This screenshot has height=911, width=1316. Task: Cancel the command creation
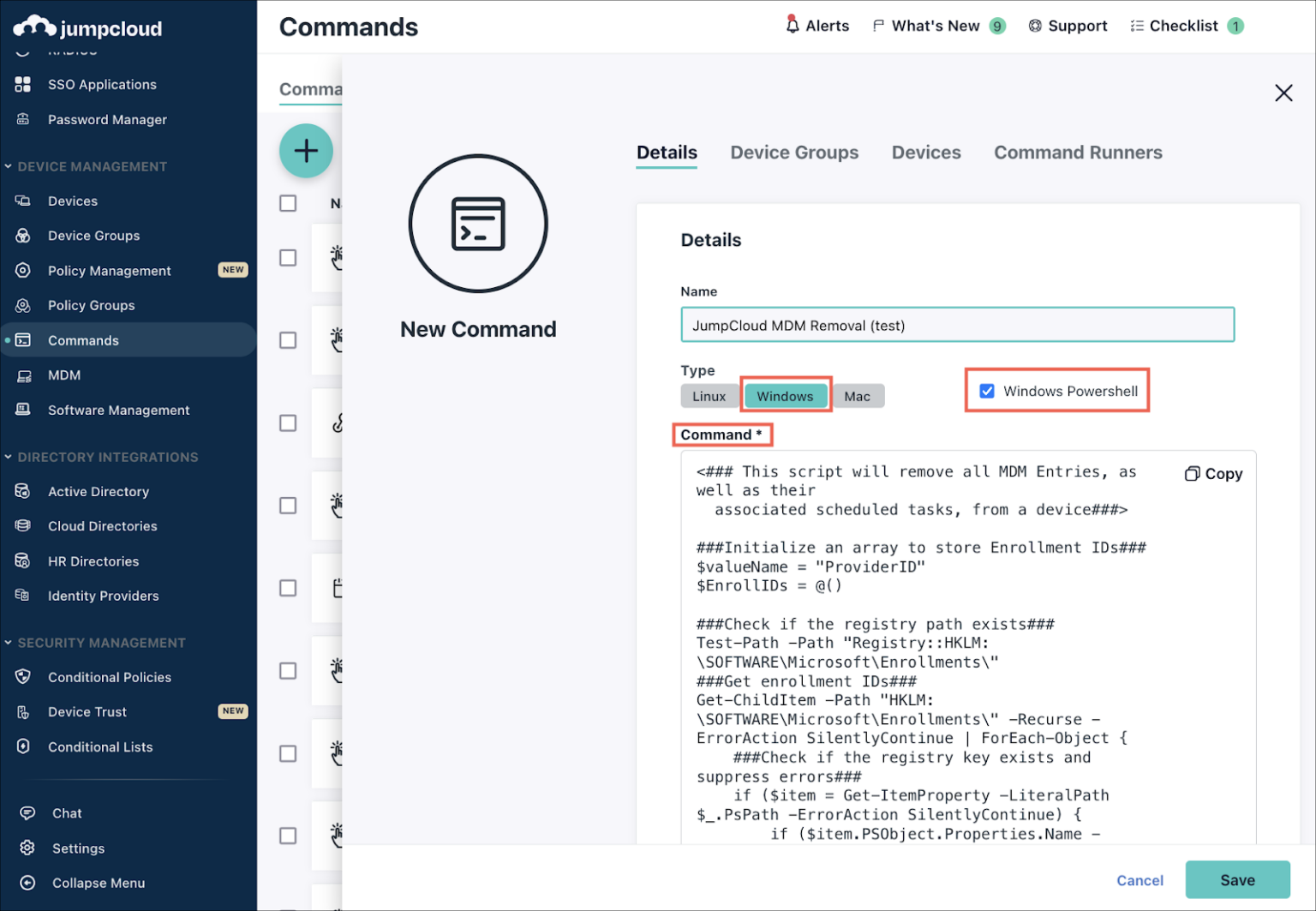coord(1140,879)
